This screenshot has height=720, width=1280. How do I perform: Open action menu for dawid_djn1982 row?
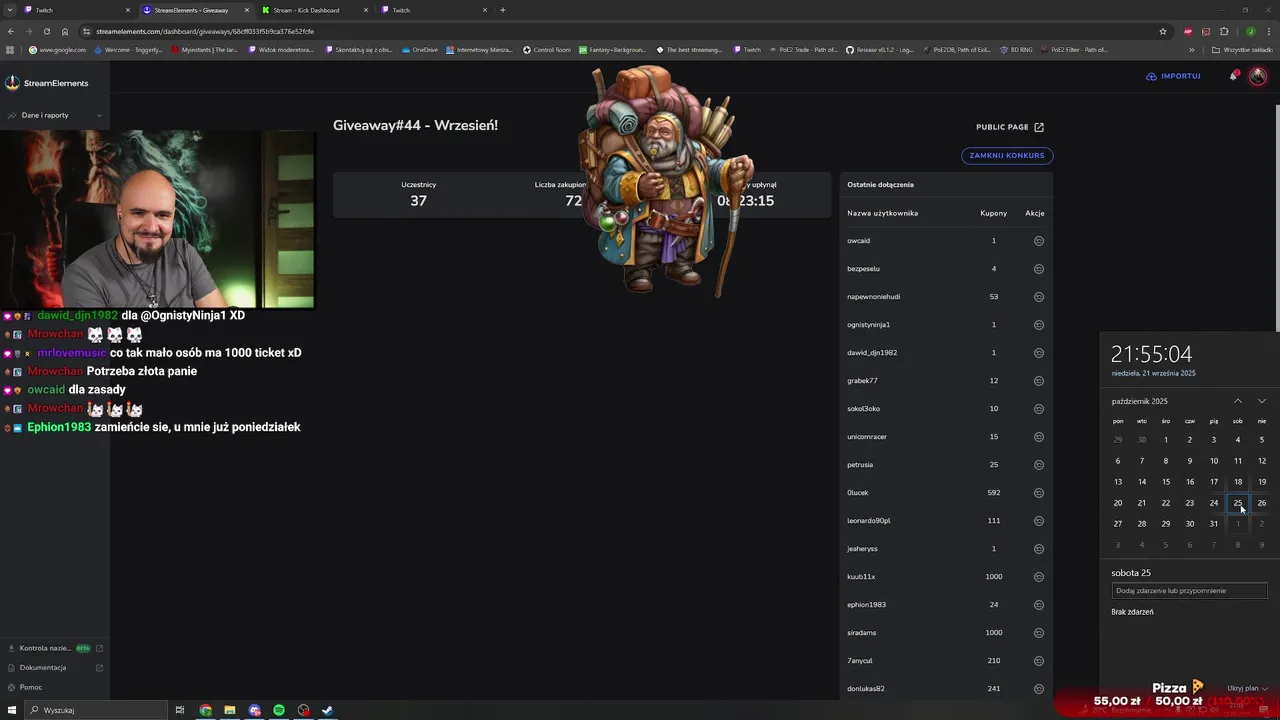[1038, 353]
